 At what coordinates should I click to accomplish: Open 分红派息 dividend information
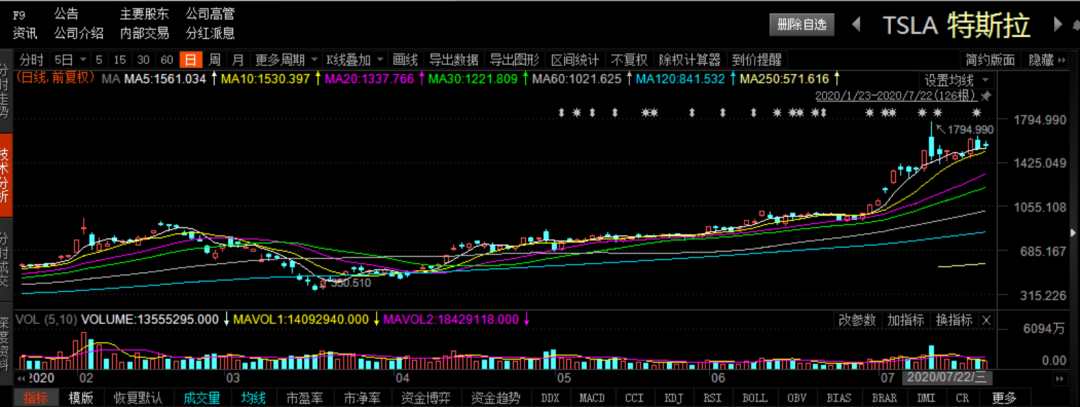(210, 33)
